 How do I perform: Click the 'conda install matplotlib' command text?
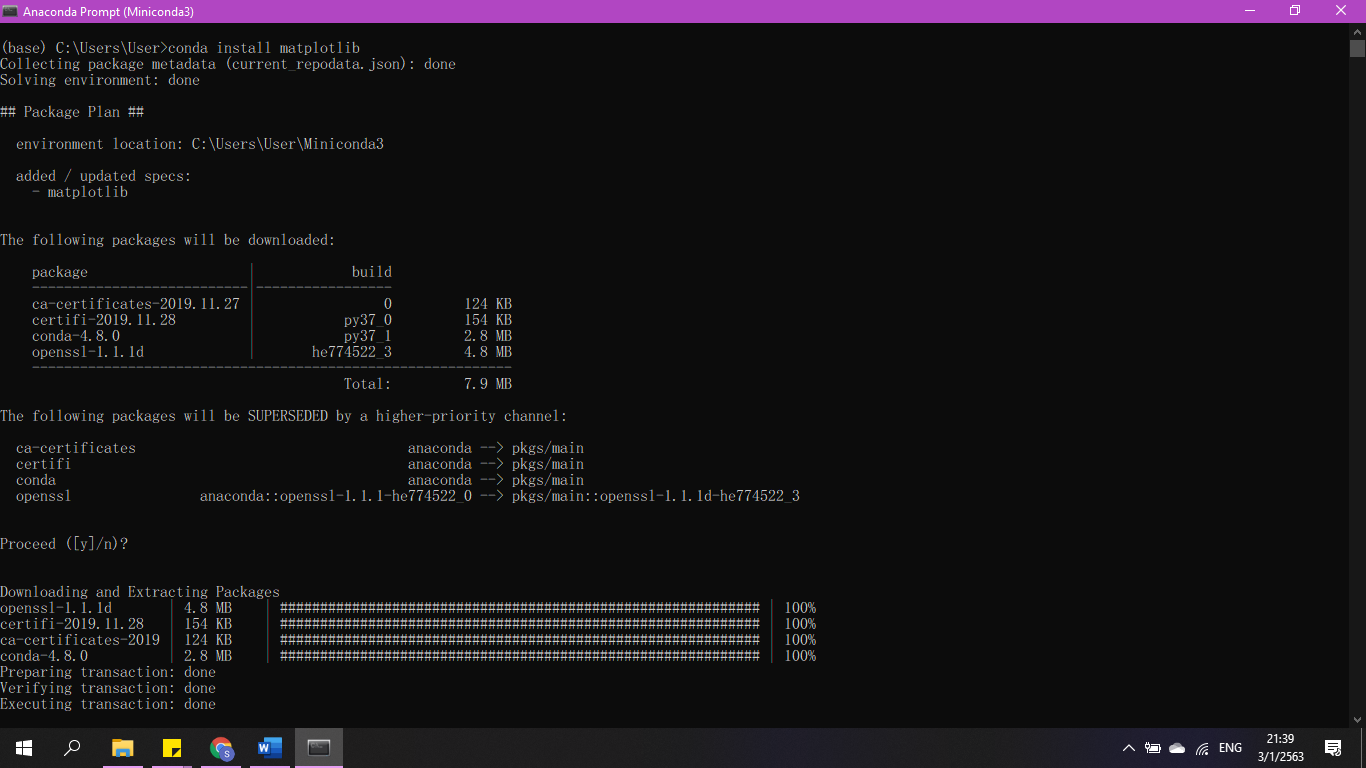[x=264, y=48]
